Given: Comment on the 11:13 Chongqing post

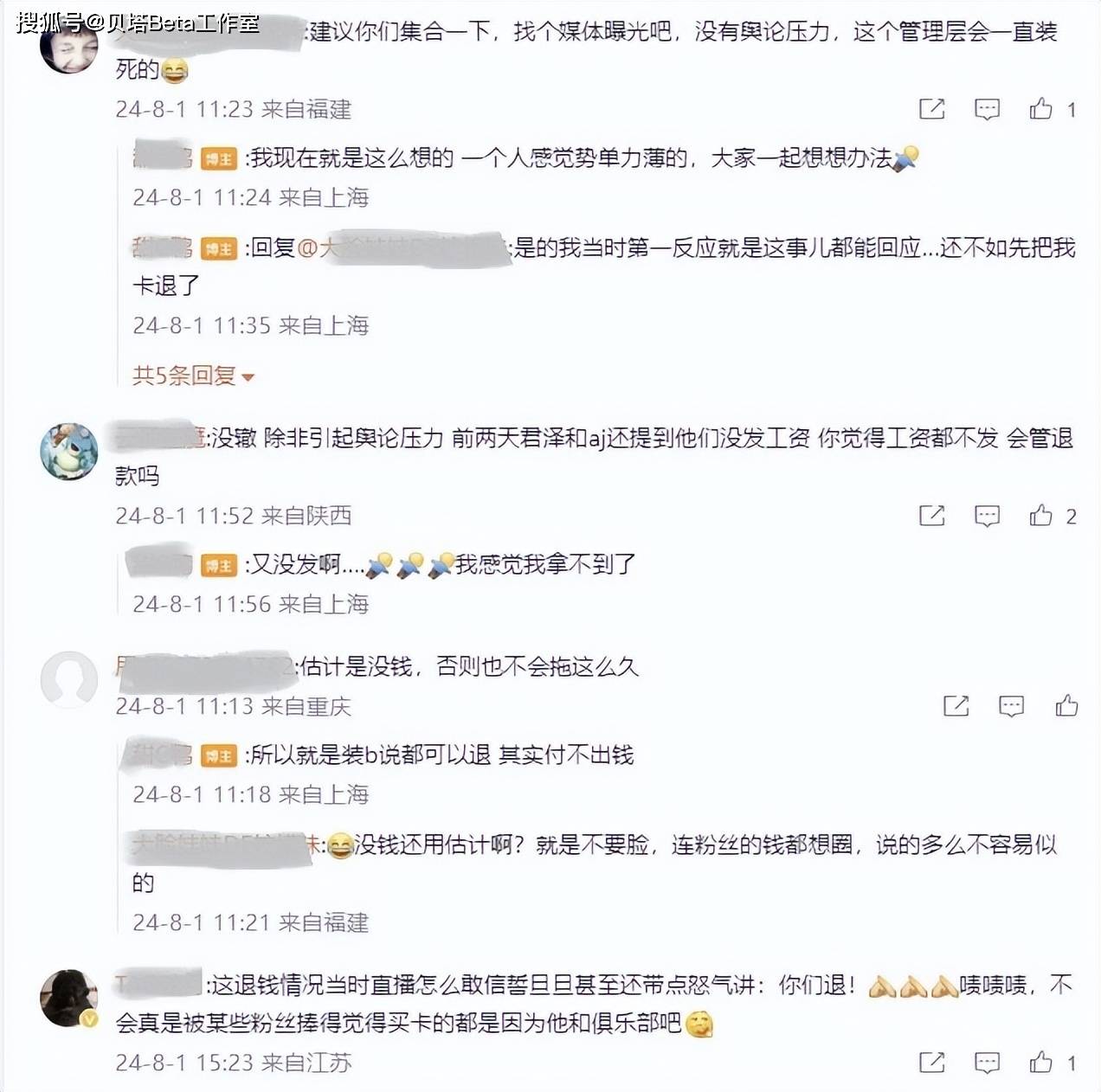Looking at the screenshot, I should [1011, 706].
